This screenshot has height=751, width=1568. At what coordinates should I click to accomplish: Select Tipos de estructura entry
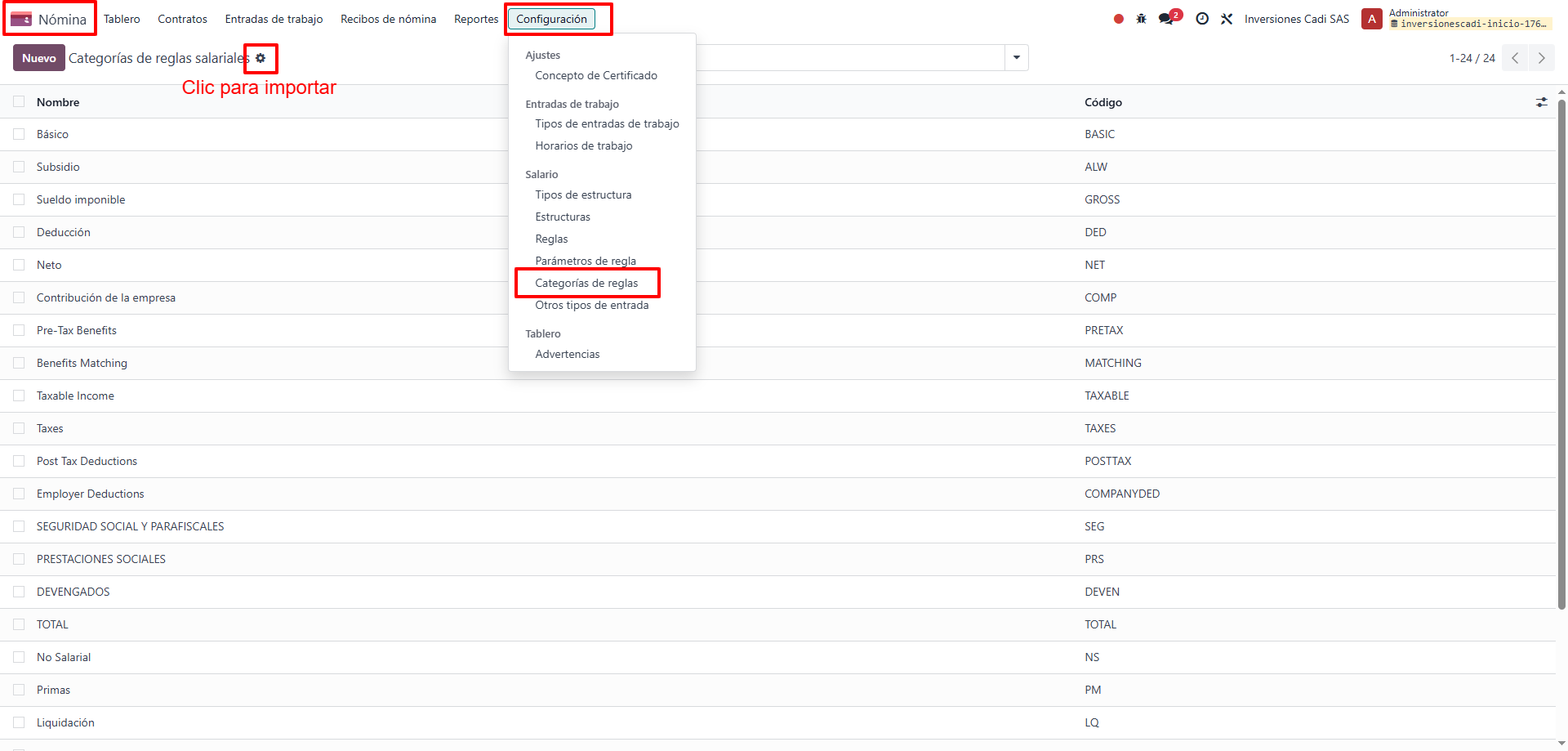pos(583,194)
